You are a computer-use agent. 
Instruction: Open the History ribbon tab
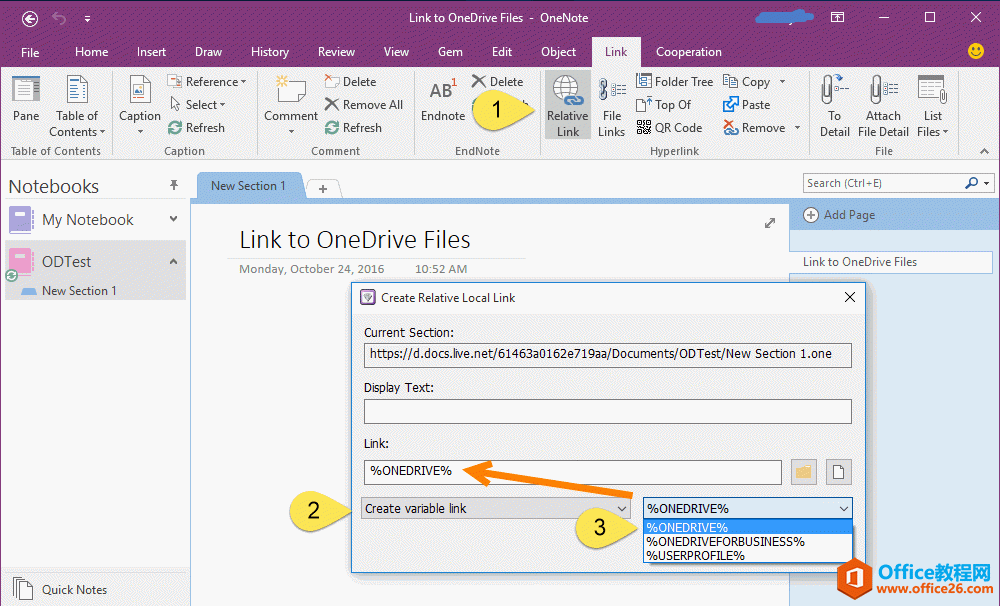(270, 52)
